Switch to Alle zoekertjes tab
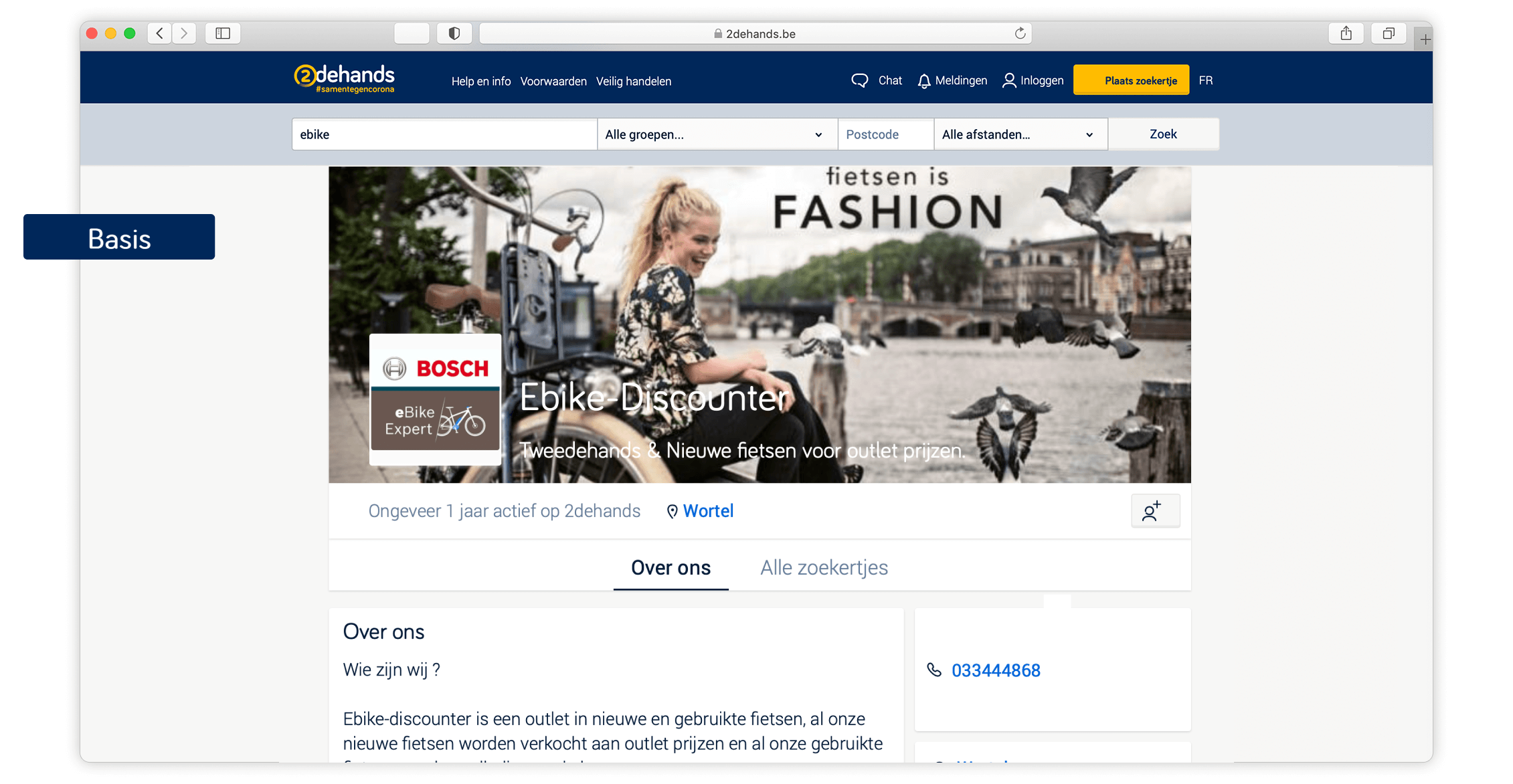 (824, 568)
